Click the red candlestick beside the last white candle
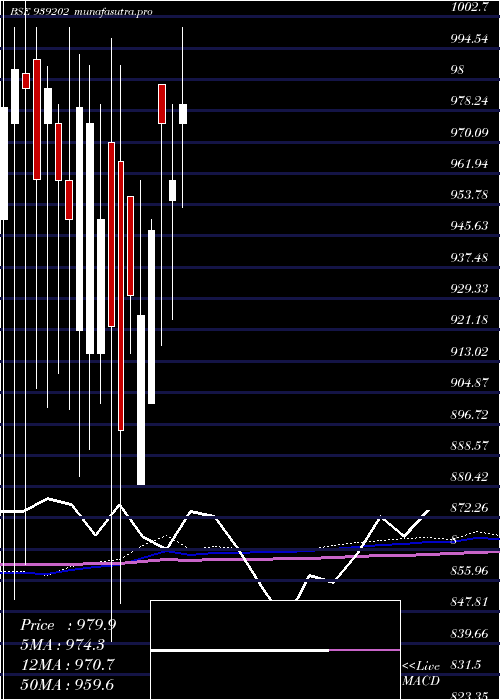 click(162, 104)
